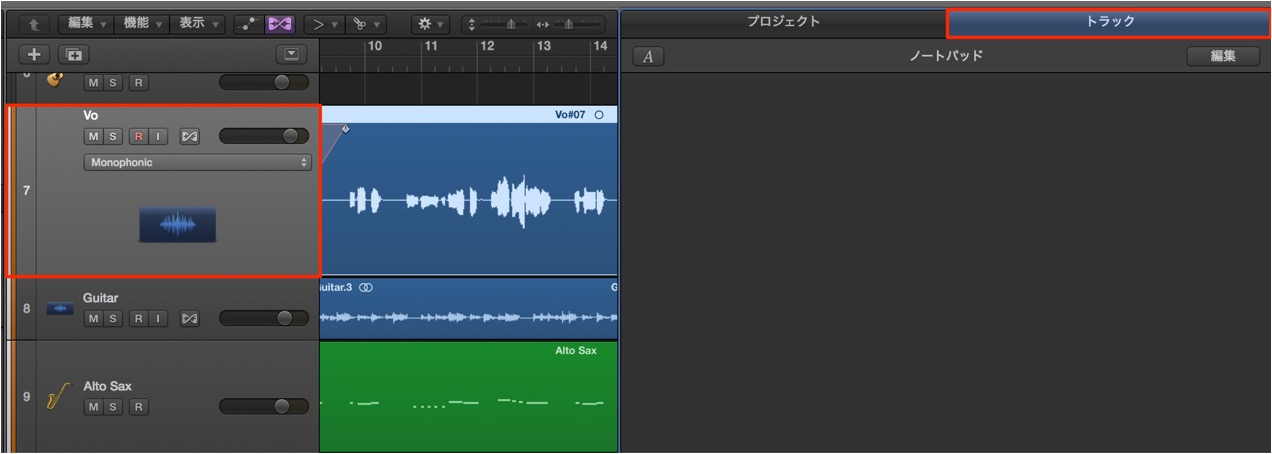Open the Monophonic flex mode dropdown
The height and width of the screenshot is (454, 1272).
[198, 162]
